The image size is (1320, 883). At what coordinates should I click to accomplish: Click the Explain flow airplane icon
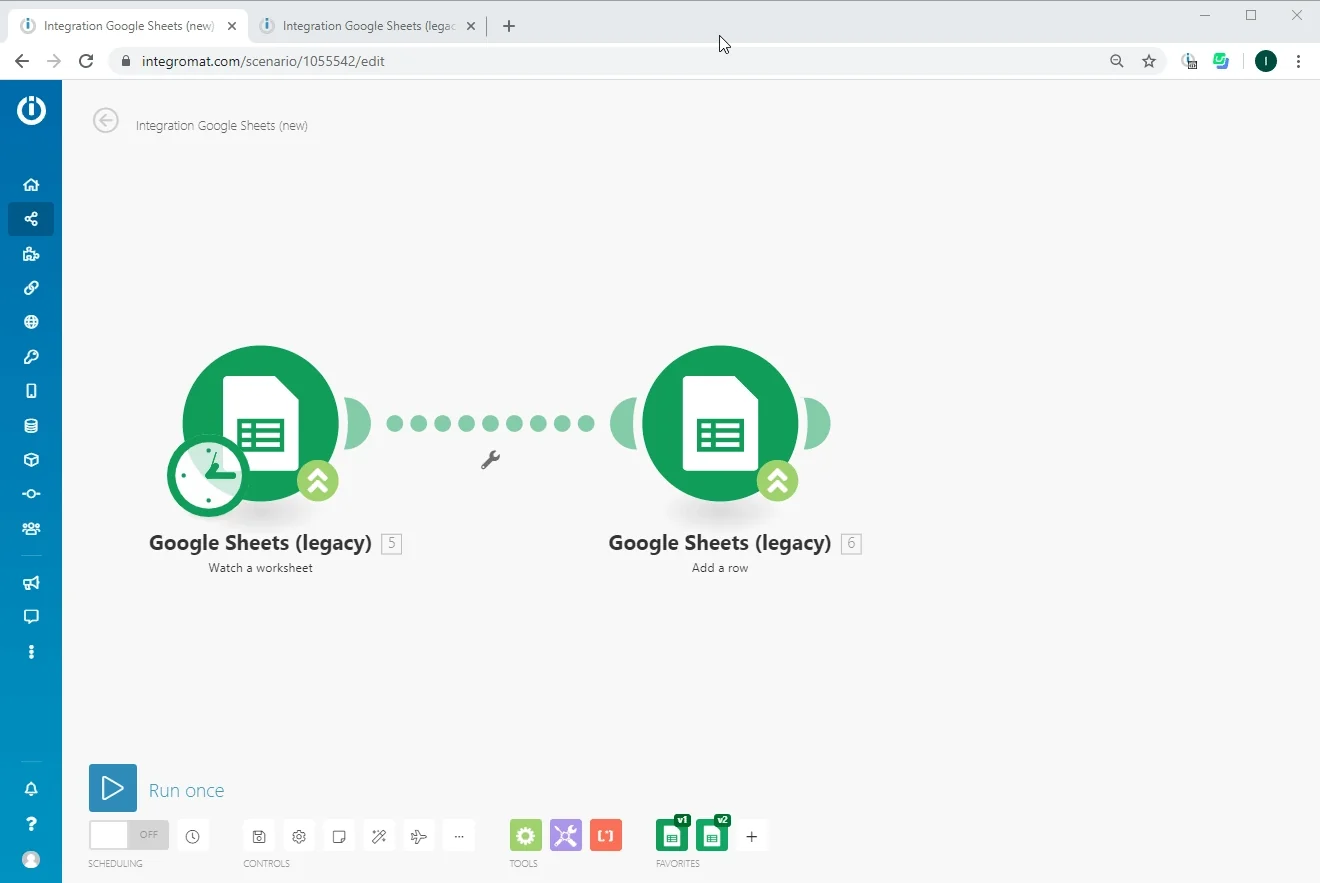419,836
